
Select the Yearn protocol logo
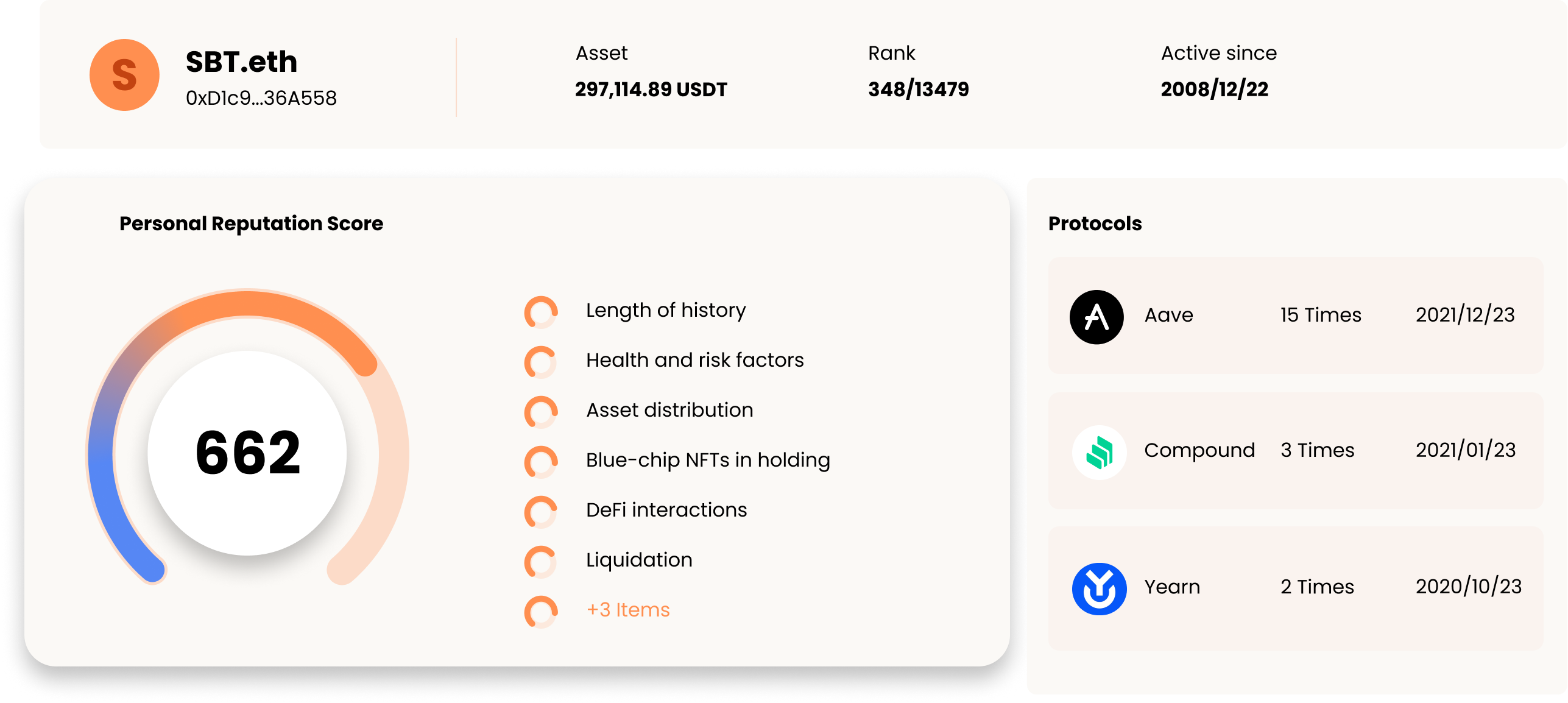pos(1099,588)
